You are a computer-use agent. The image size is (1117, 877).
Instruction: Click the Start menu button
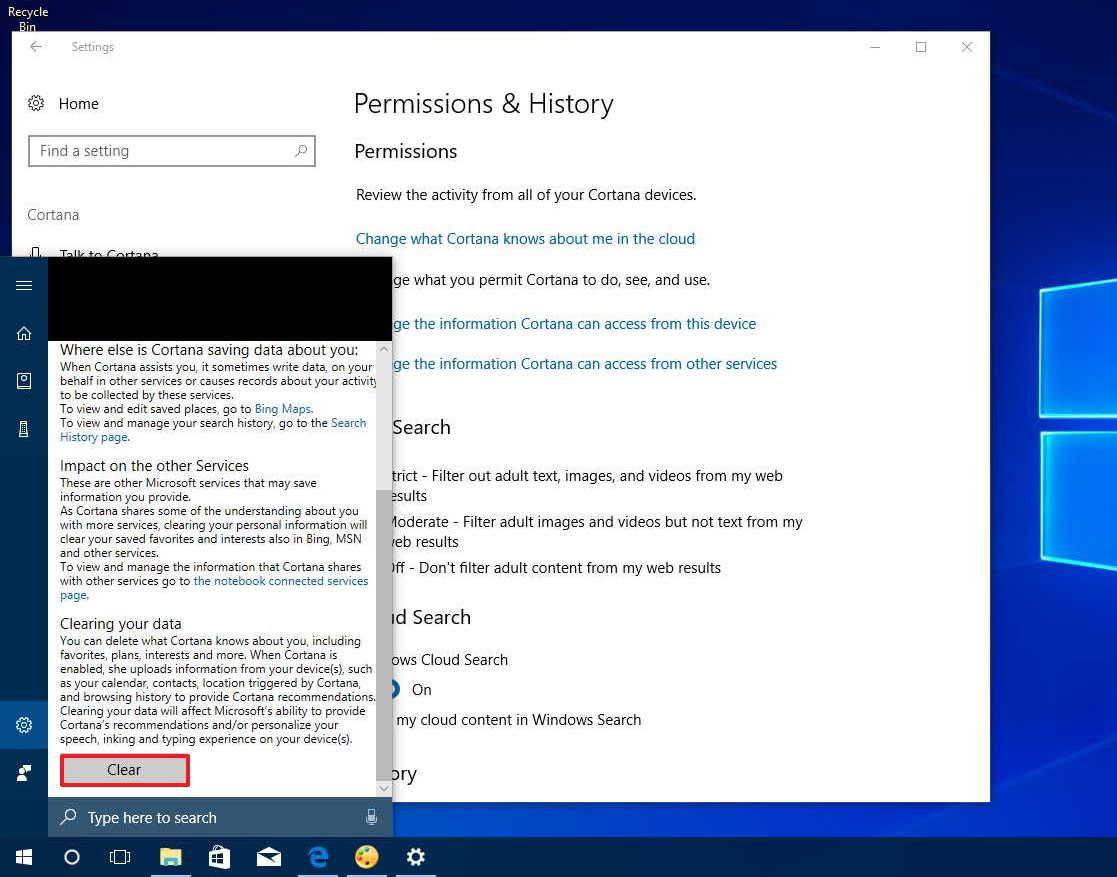click(x=22, y=857)
